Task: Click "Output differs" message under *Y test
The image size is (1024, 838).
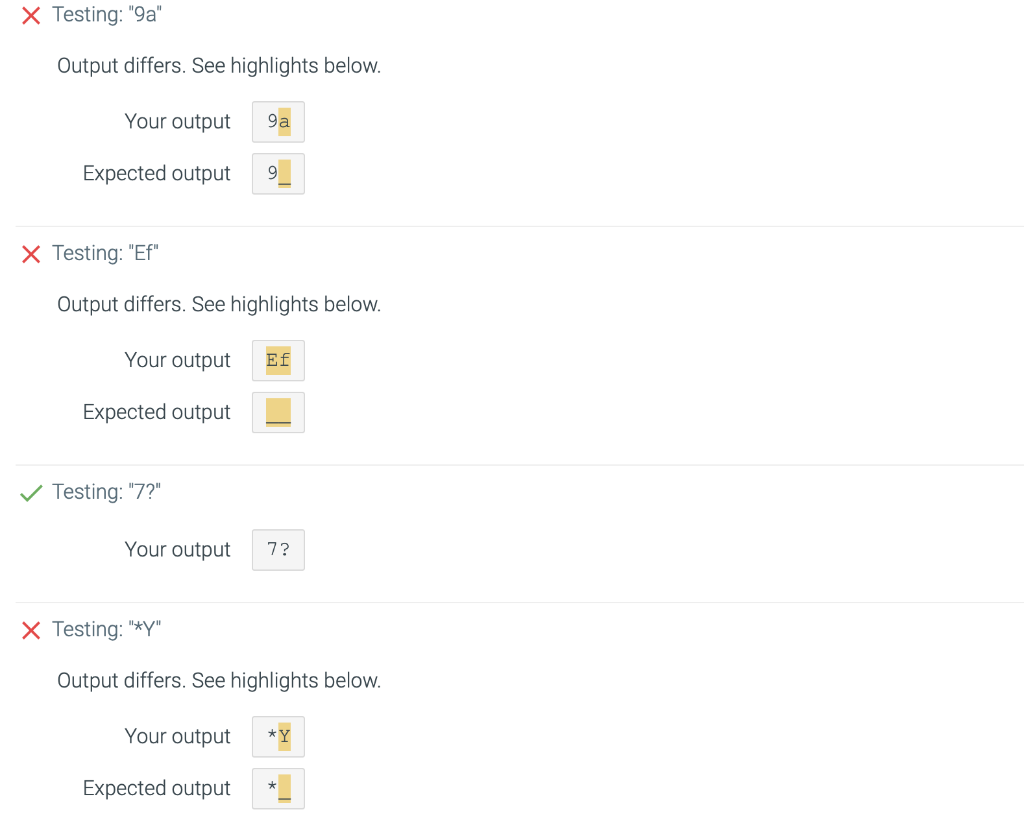Action: pos(219,681)
